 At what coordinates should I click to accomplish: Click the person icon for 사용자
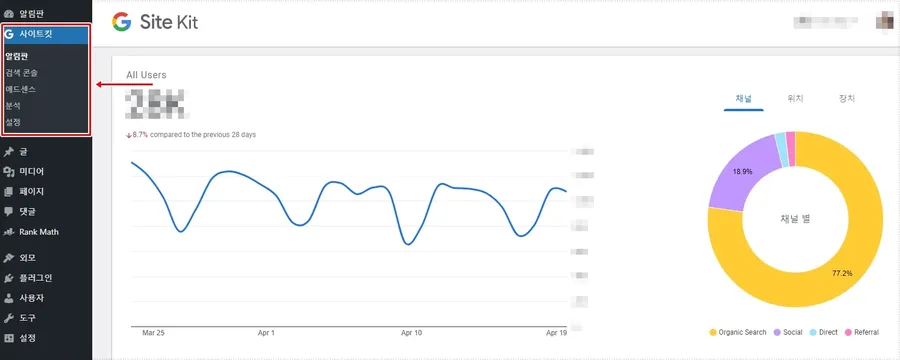pos(8,298)
